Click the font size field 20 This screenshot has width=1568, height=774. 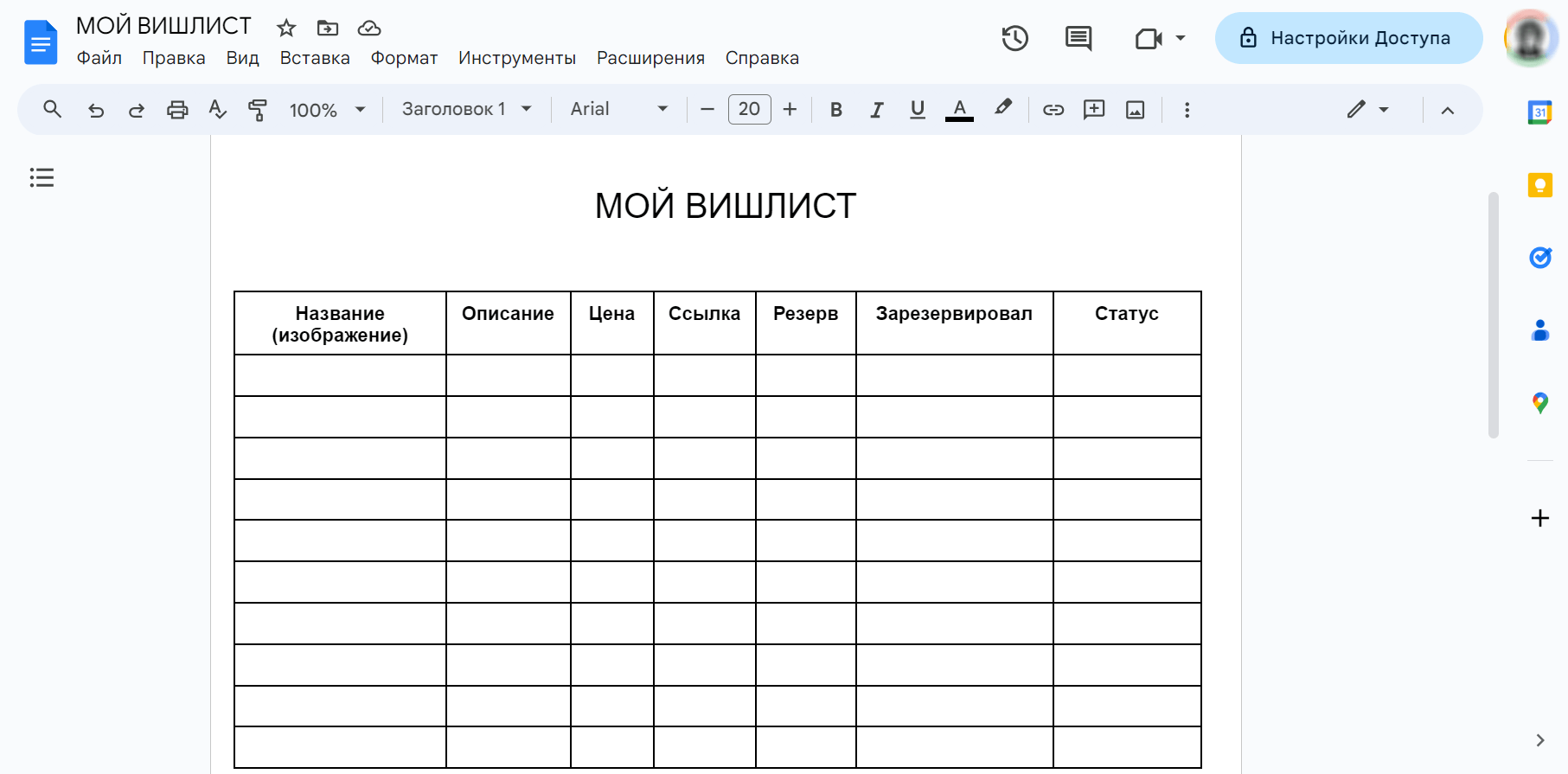click(750, 110)
